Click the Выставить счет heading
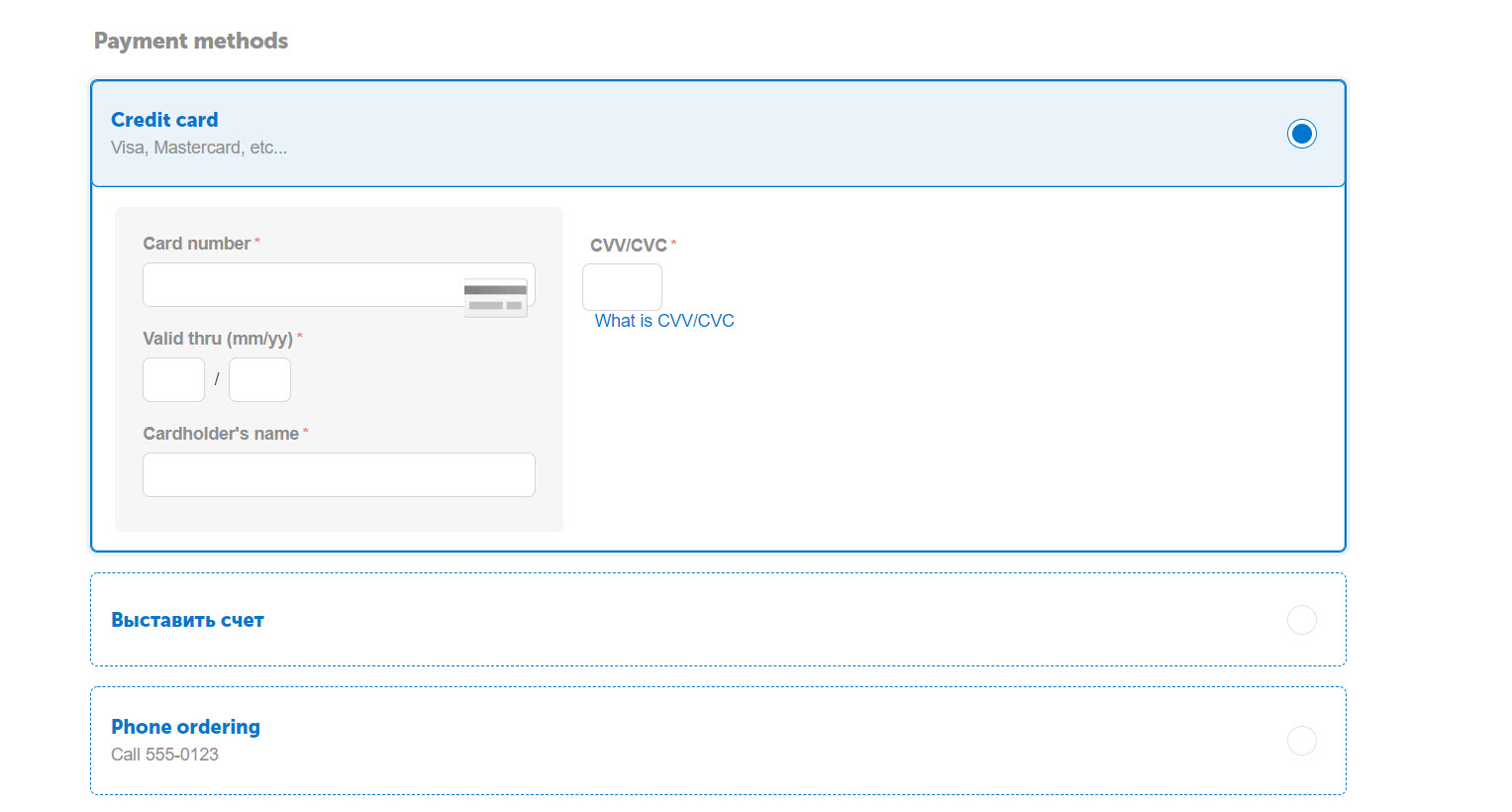This screenshot has width=1512, height=812. pyautogui.click(x=187, y=620)
